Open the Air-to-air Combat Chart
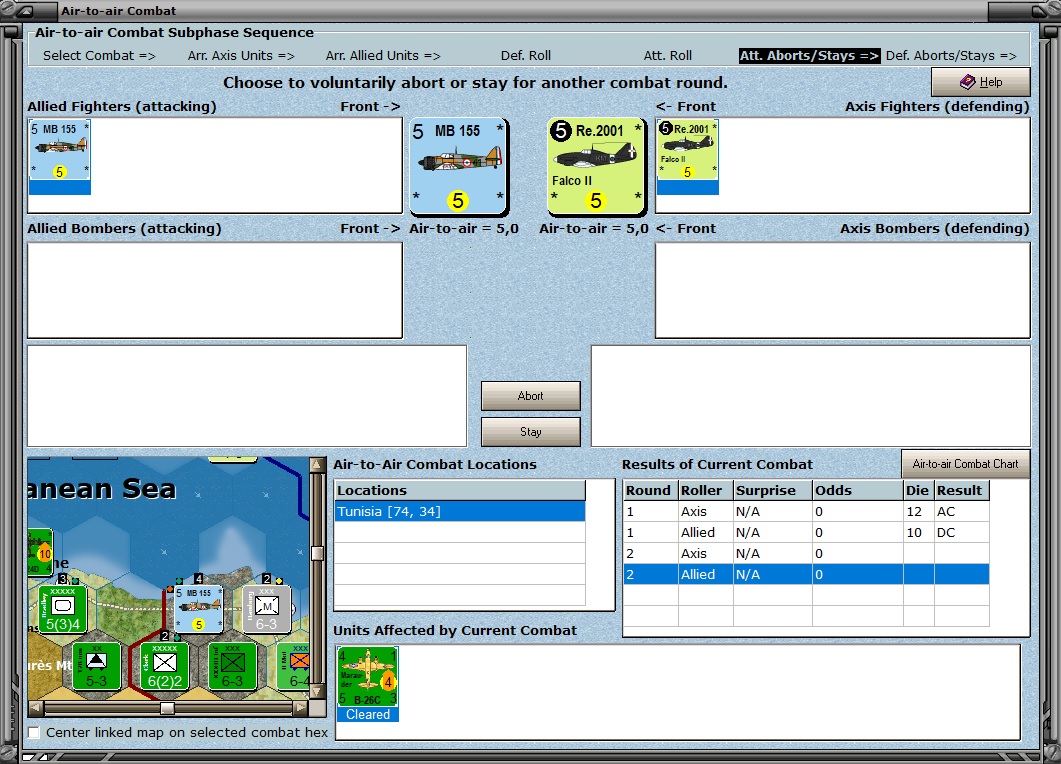Image resolution: width=1061 pixels, height=764 pixels. pos(965,464)
